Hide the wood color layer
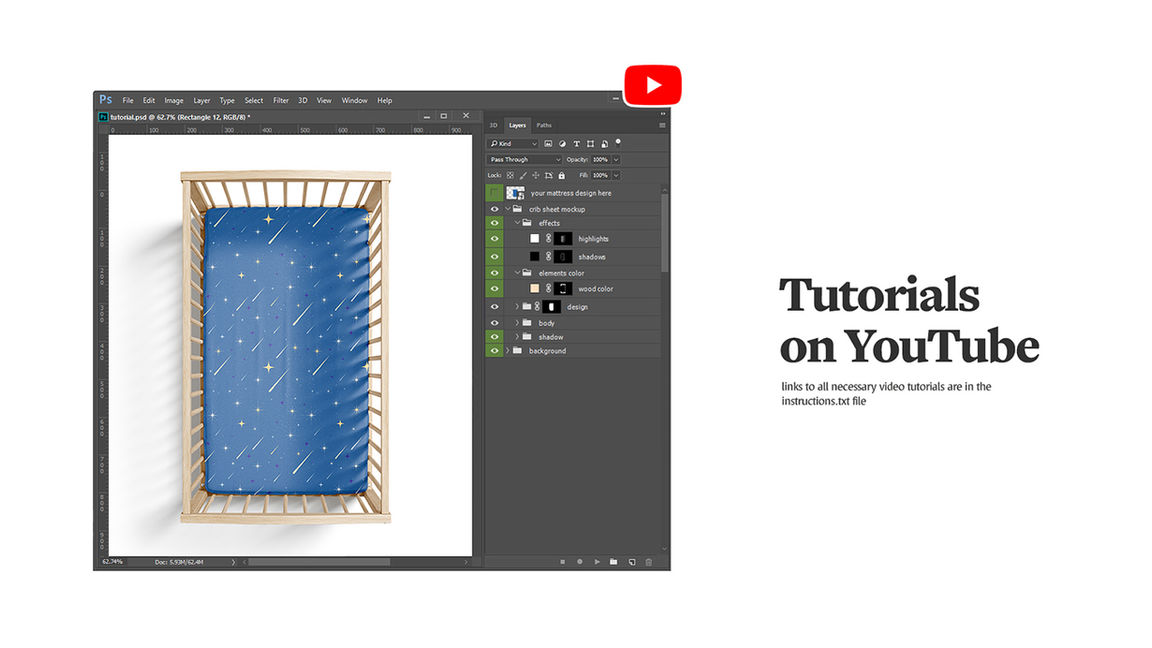This screenshot has width=1152, height=648. [494, 289]
